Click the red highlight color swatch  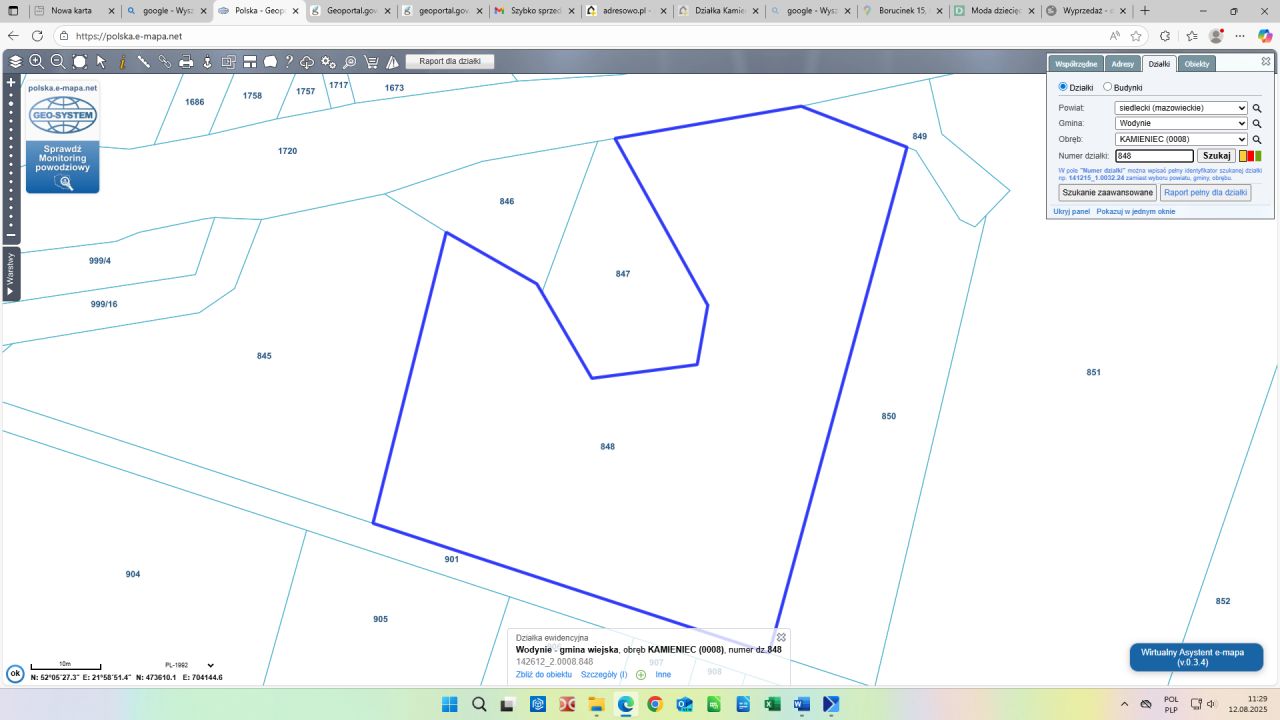tap(1251, 156)
